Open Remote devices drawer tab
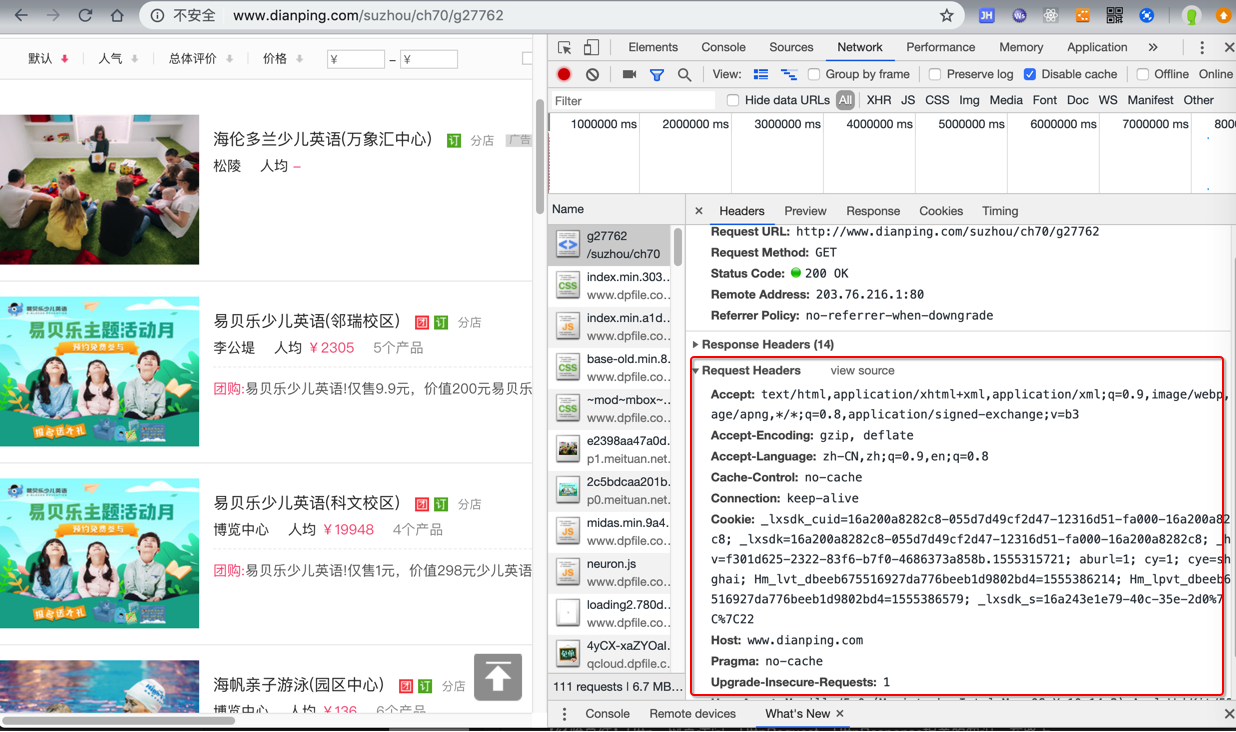This screenshot has width=1236, height=732. 692,714
